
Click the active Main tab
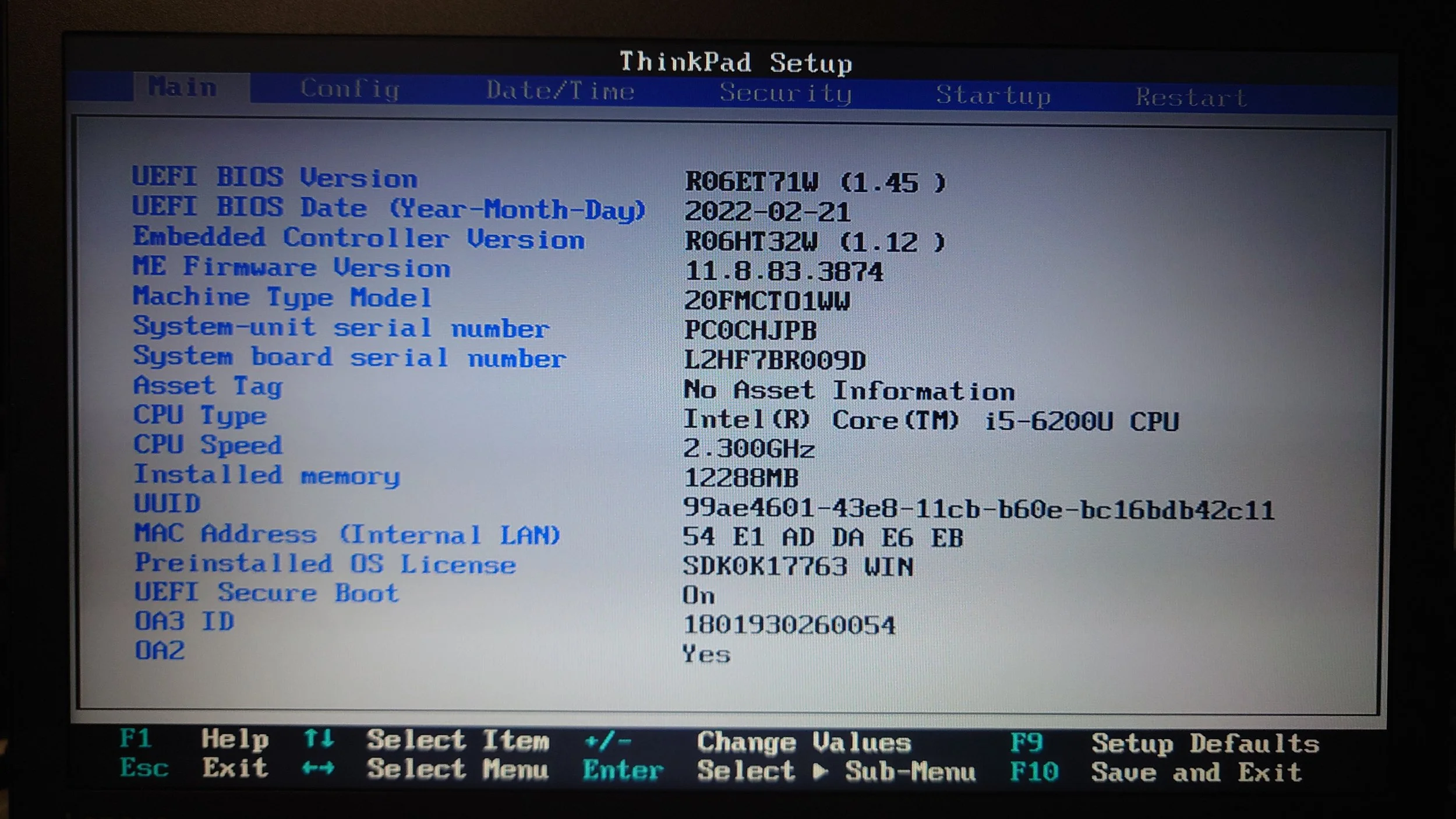click(x=182, y=87)
